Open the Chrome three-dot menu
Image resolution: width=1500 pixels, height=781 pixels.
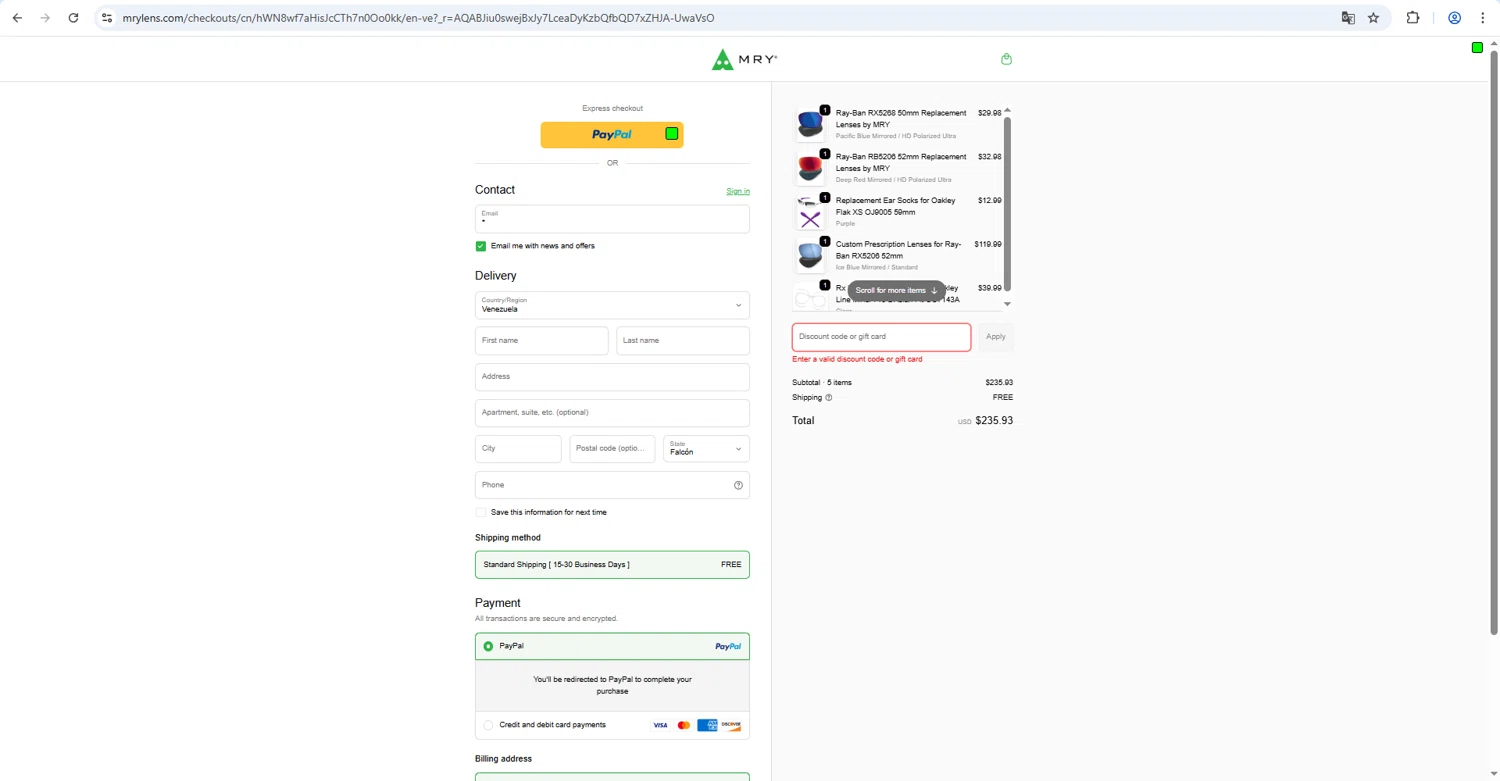[x=1483, y=18]
